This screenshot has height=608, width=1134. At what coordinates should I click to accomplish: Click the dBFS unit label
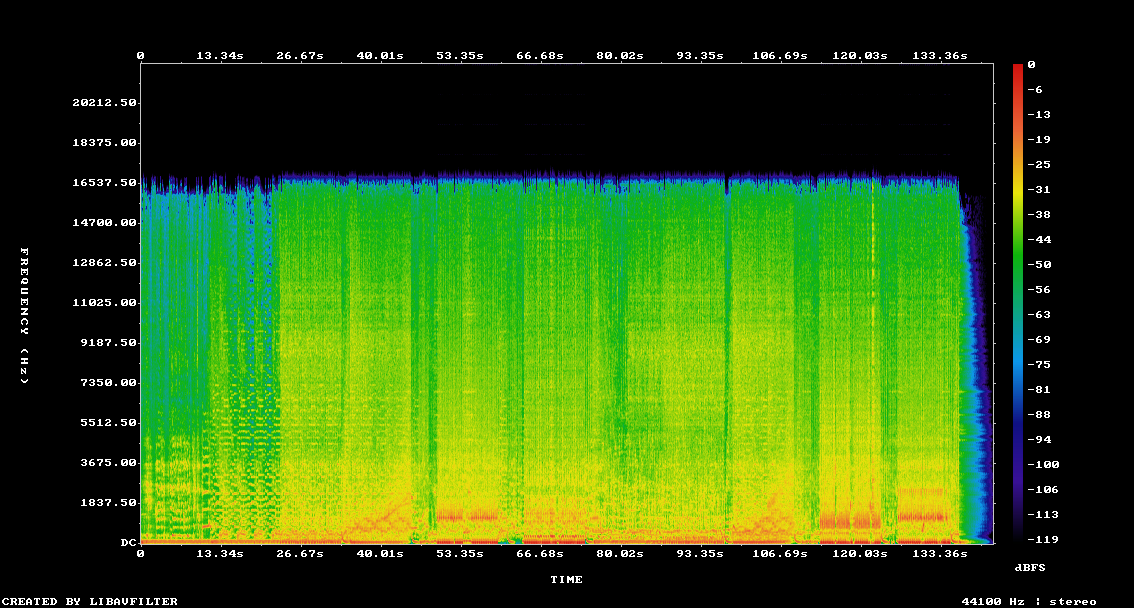point(1030,567)
